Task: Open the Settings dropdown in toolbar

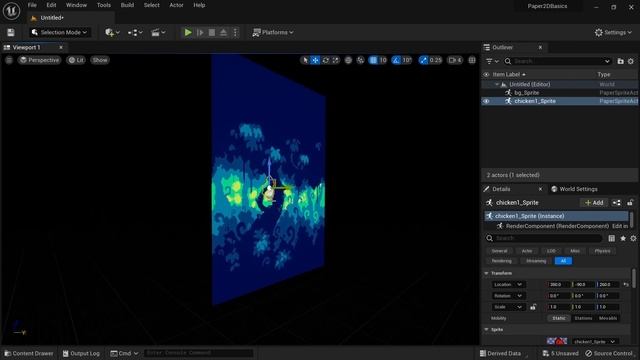Action: point(613,32)
